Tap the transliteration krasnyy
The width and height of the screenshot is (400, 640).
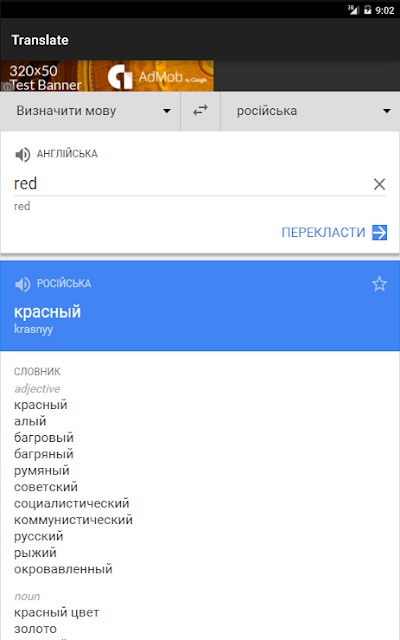point(33,329)
